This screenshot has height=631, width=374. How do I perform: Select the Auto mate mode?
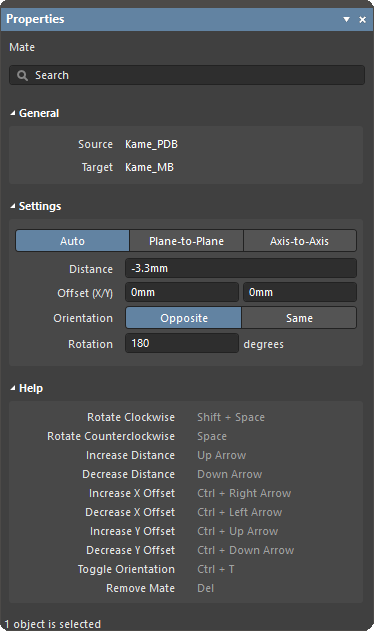coord(72,241)
